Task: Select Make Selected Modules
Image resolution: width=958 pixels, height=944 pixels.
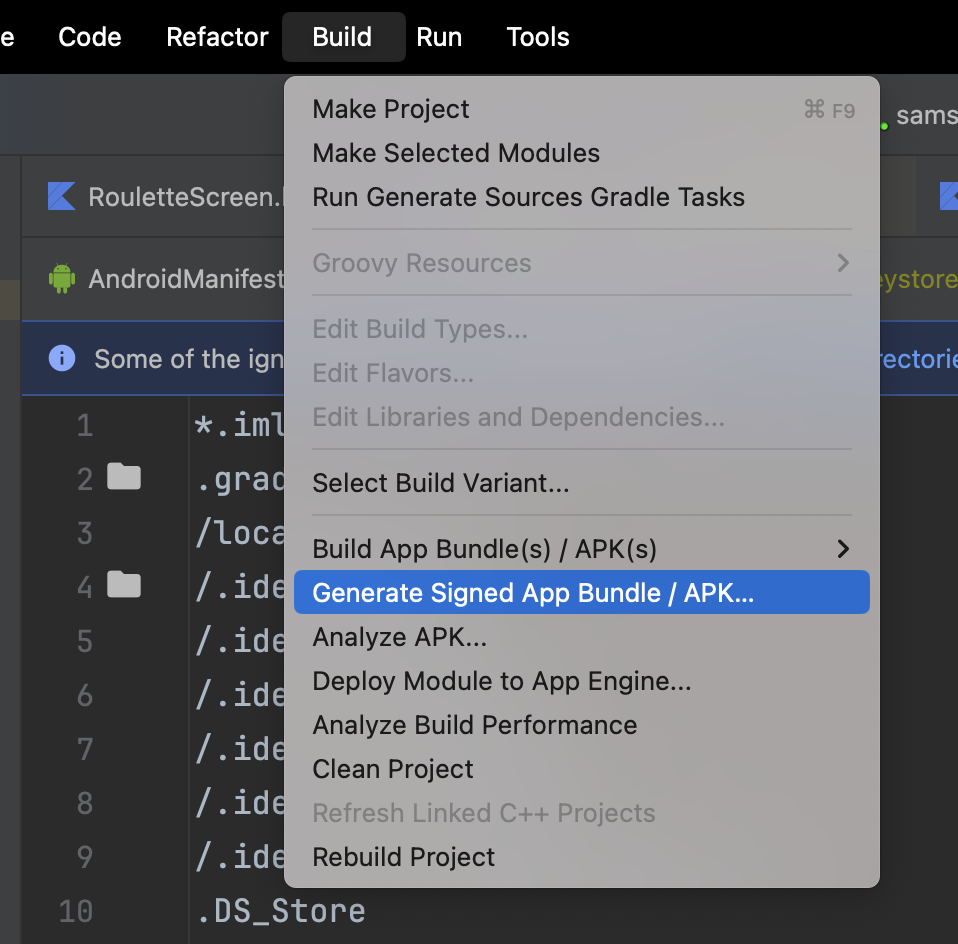Action: click(x=456, y=153)
